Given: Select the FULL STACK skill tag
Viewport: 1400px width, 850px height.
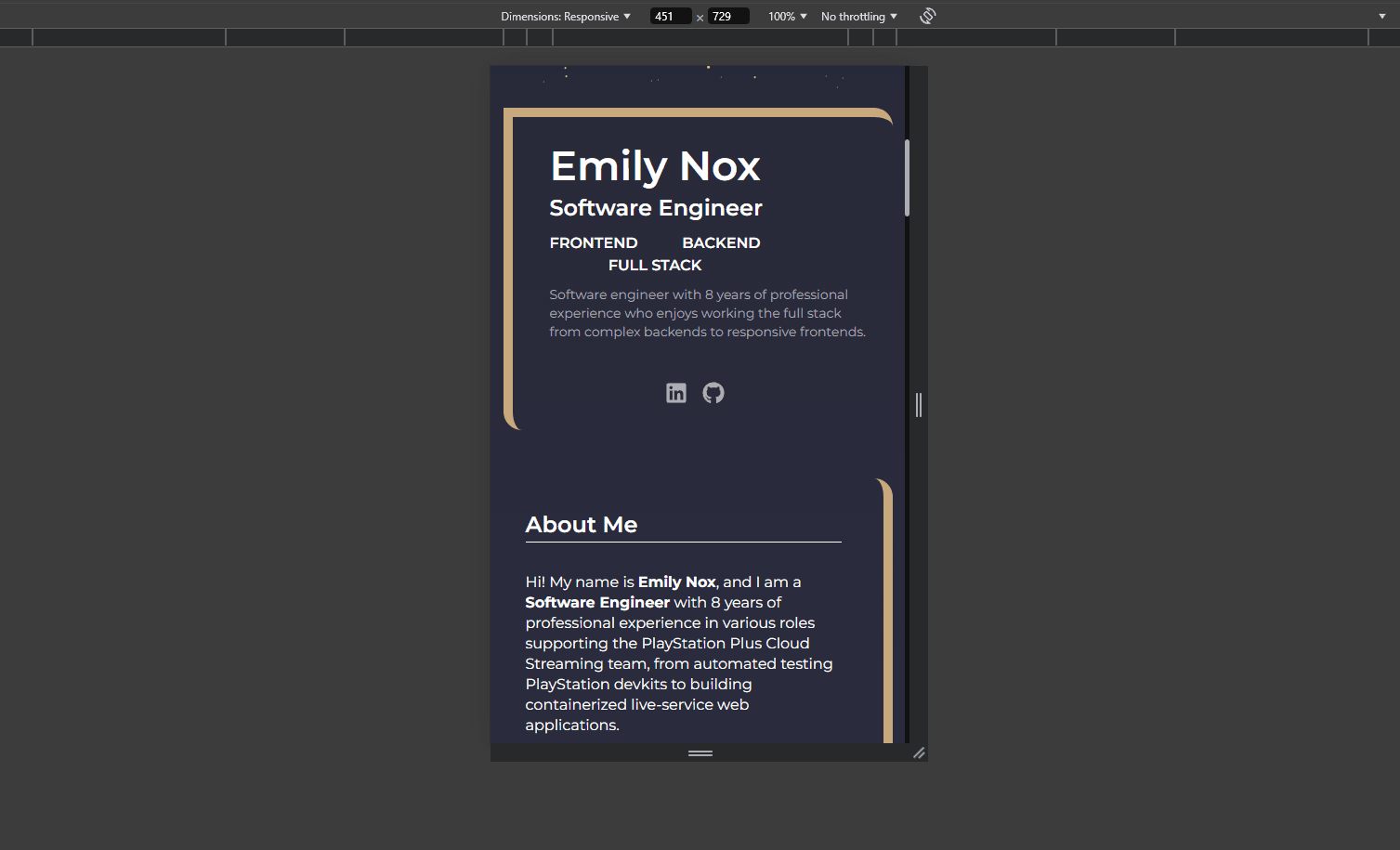Looking at the screenshot, I should coord(655,265).
